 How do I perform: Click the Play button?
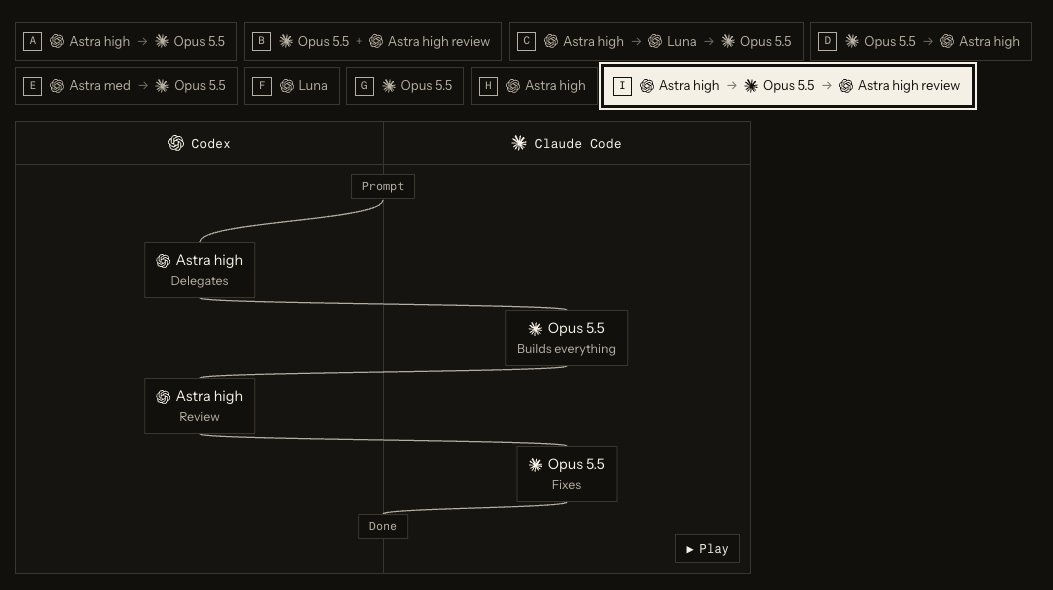point(707,549)
